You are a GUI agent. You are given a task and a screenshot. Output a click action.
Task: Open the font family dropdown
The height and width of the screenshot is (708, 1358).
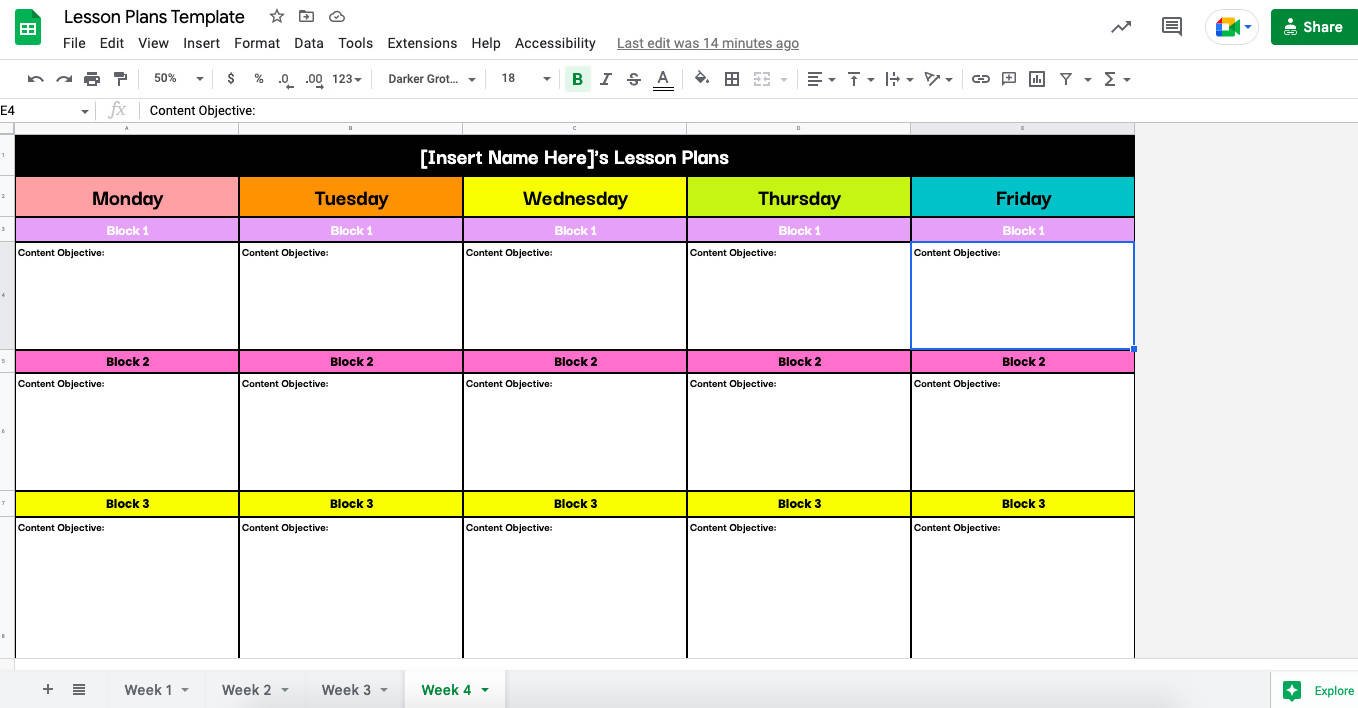click(430, 79)
